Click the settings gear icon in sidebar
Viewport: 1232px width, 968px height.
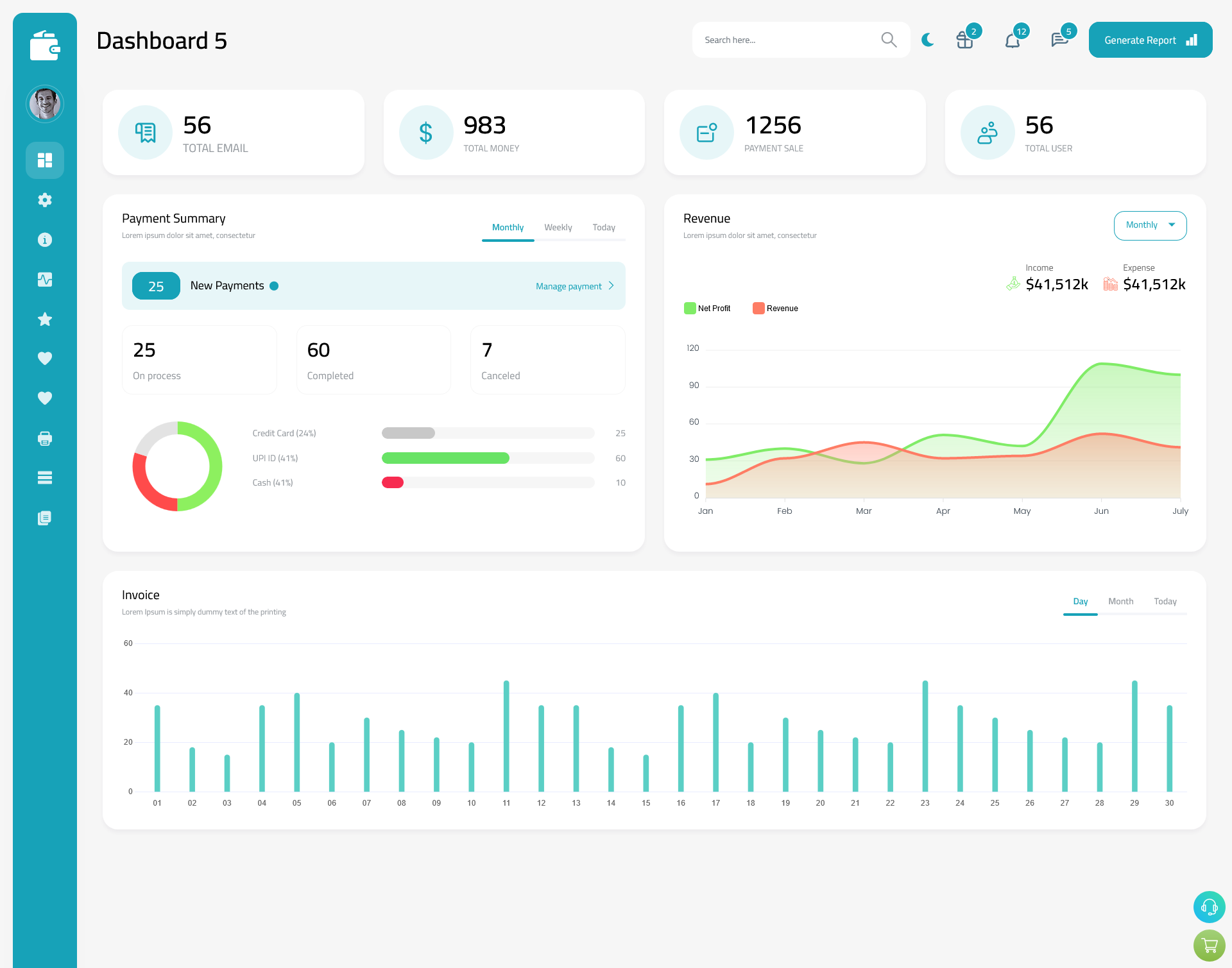(x=44, y=199)
